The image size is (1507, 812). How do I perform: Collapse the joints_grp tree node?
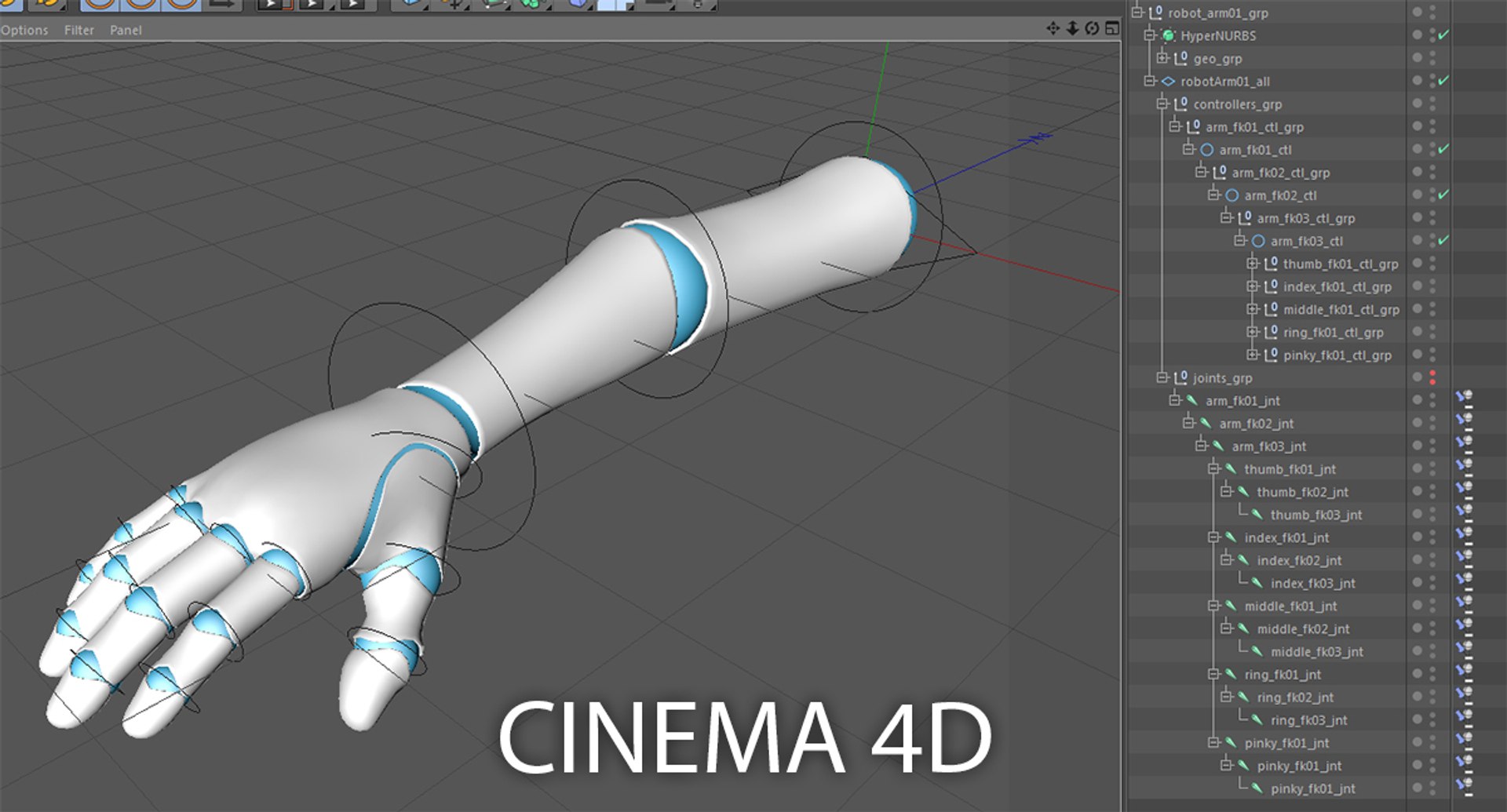[1162, 377]
